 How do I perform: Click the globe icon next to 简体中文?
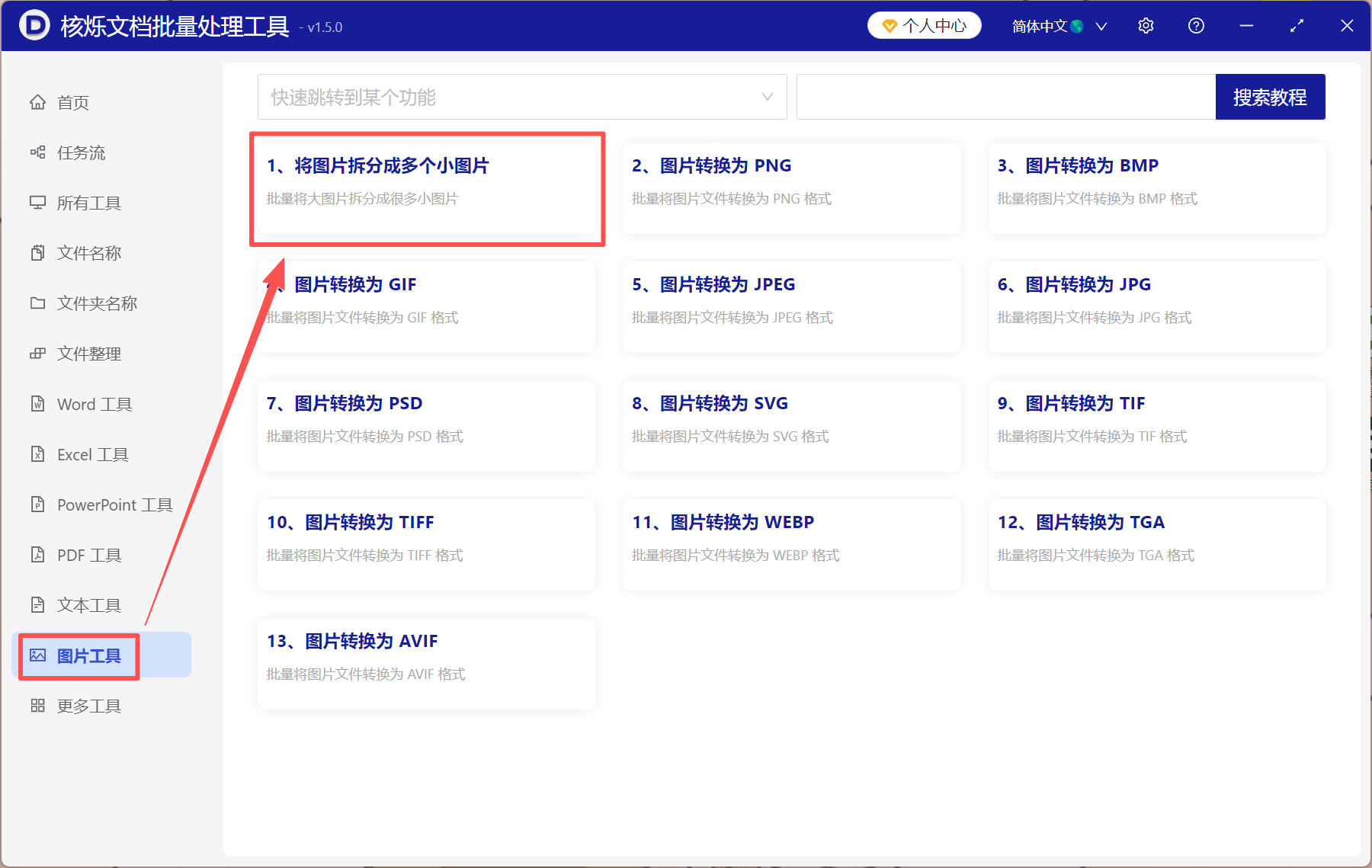(1077, 27)
